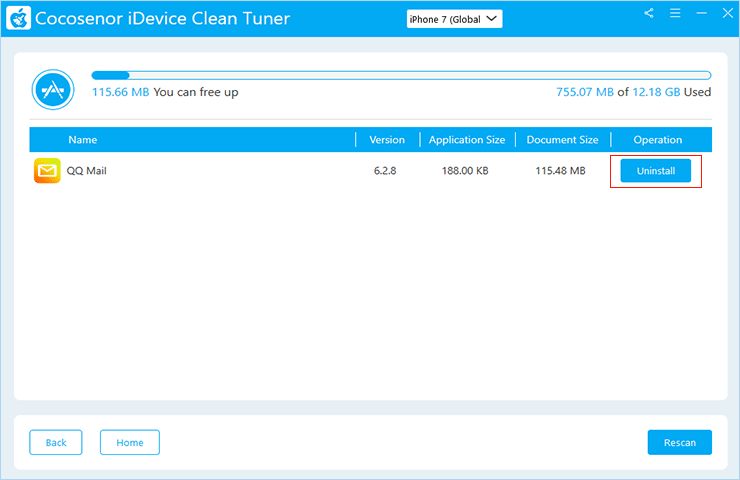Select the QQ Mail row name
740x480 pixels.
86,171
